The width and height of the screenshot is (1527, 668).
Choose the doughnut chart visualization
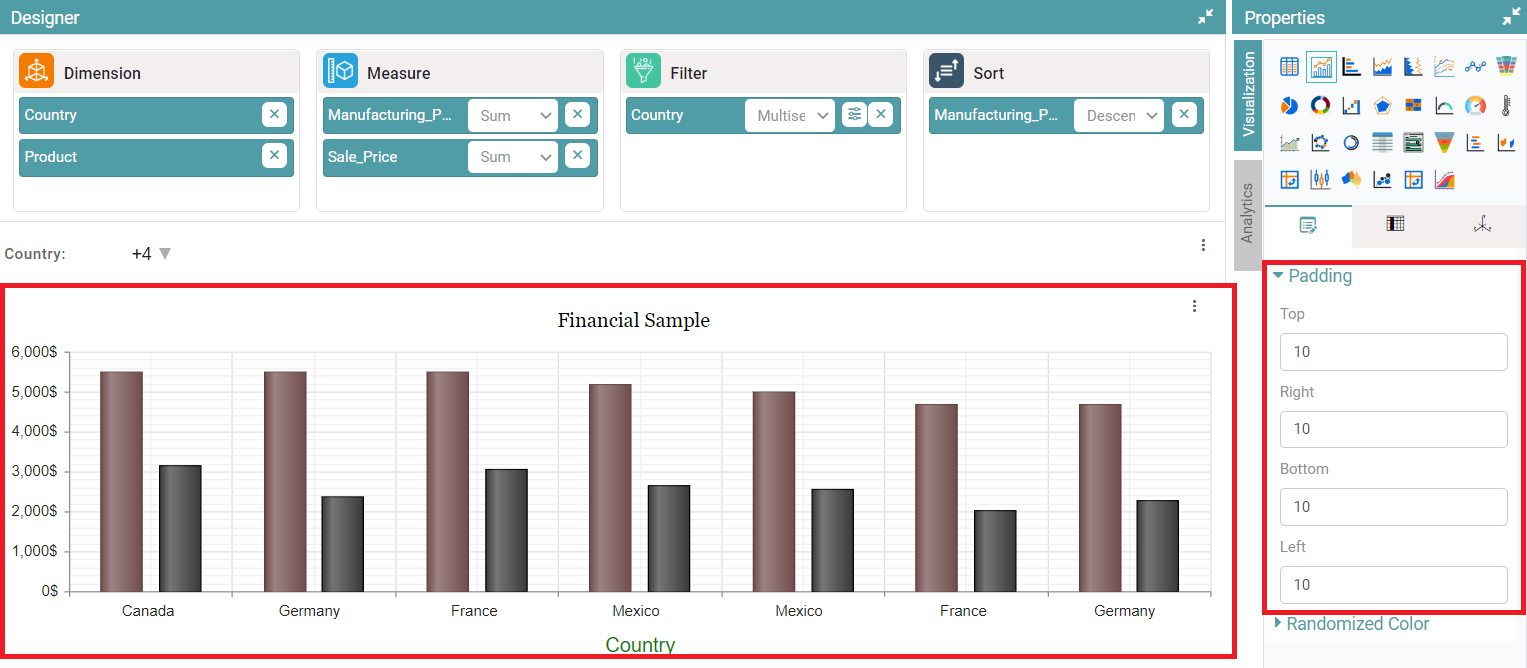(1321, 105)
